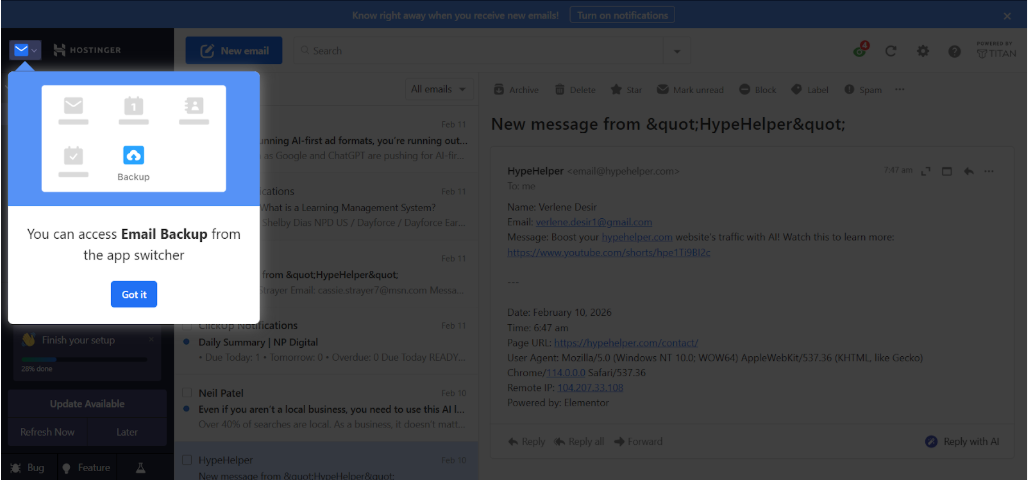Screen dimensions: 1028x480
Task: Tick the checkbox for ClickUp Notifications email
Action: tap(187, 325)
